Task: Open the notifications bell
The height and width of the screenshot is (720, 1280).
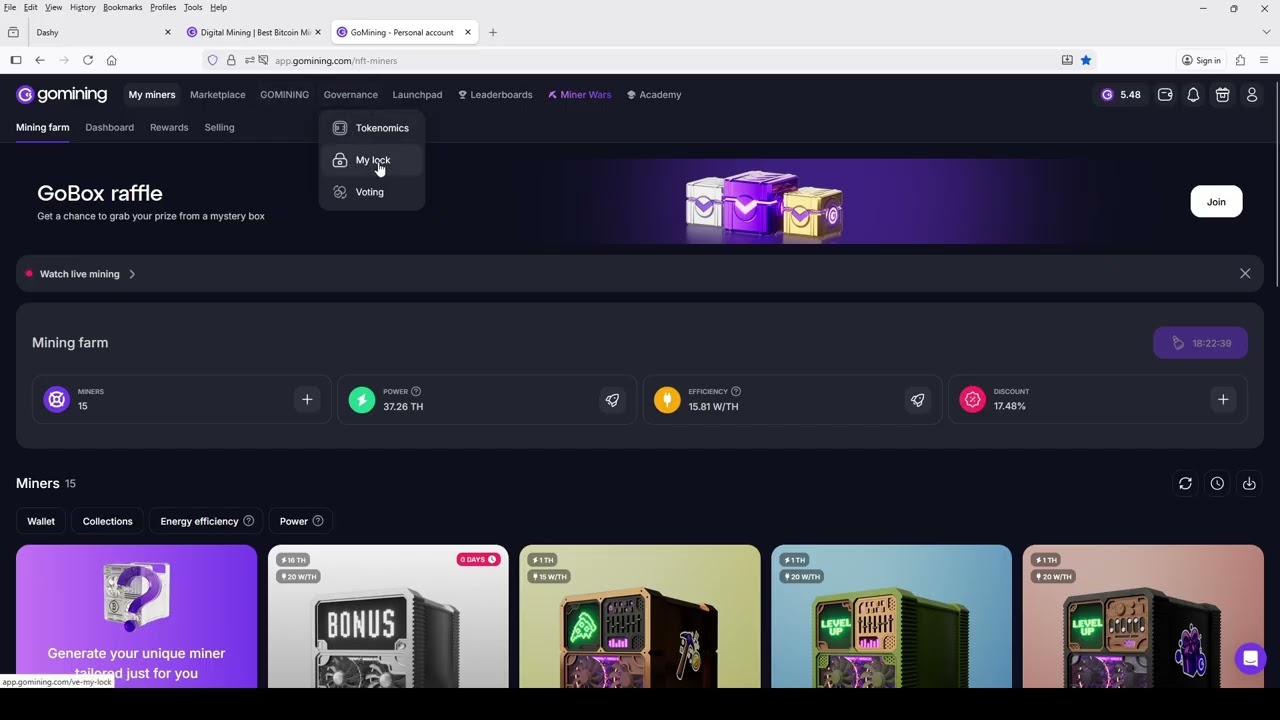Action: [1193, 95]
